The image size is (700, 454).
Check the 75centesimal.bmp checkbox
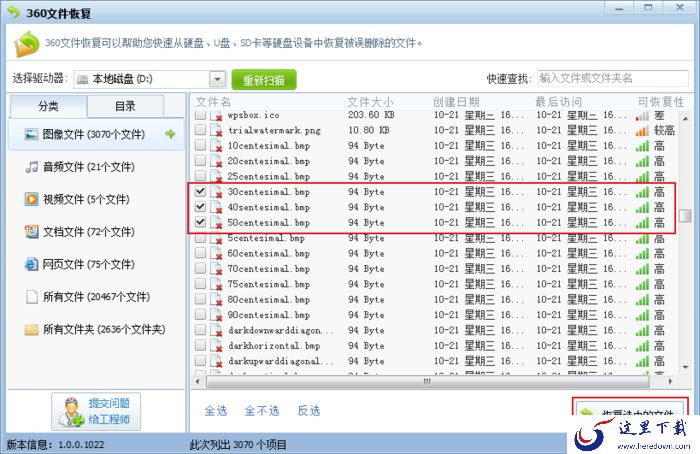pos(200,283)
